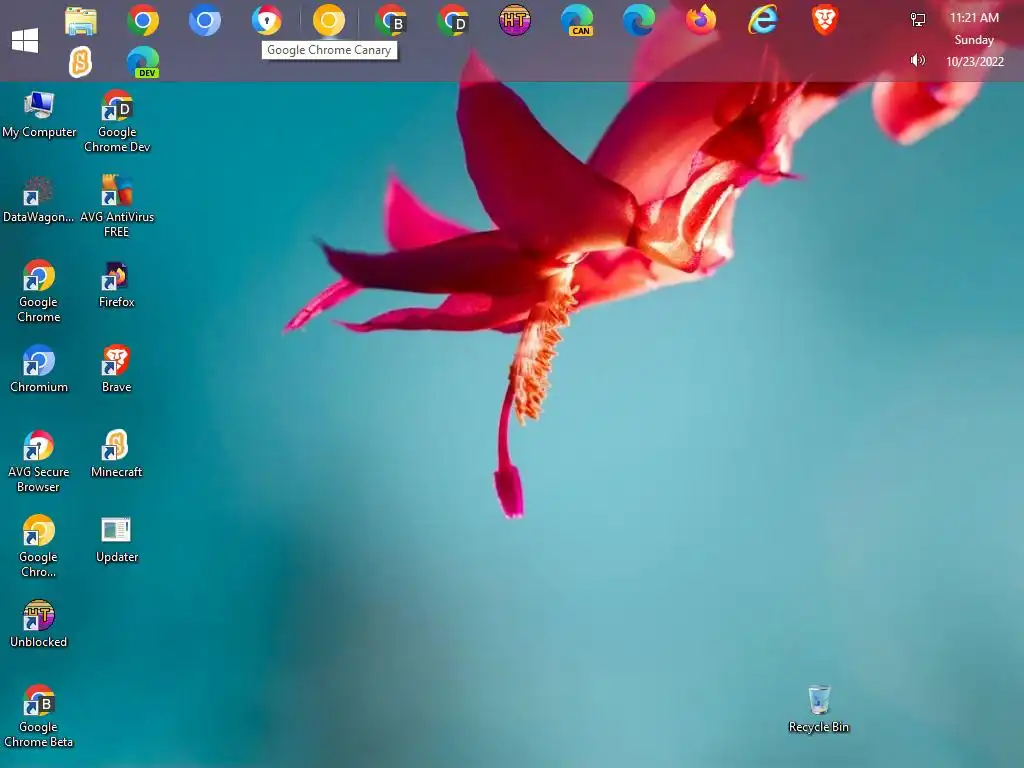Open the HT Unblocked taskbar icon

coord(515,21)
